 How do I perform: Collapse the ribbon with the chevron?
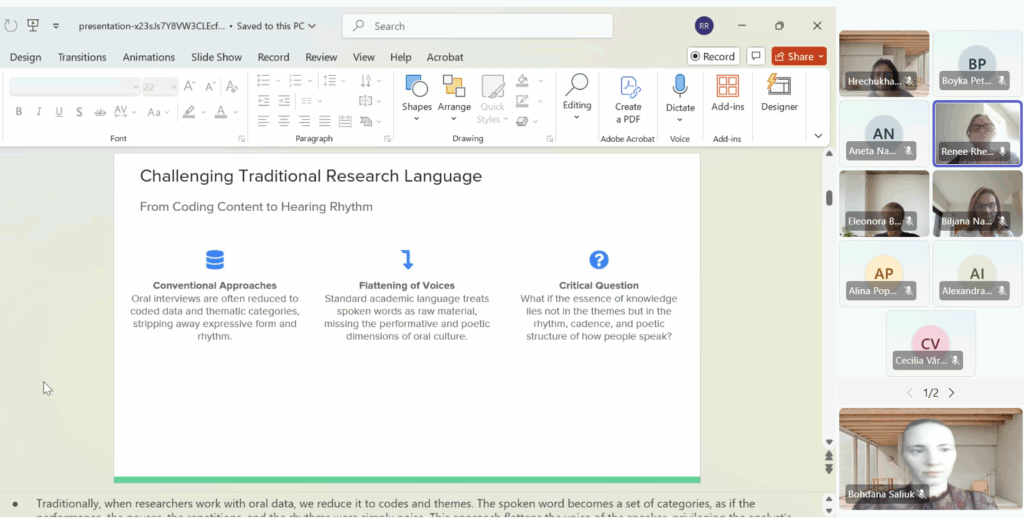click(x=818, y=136)
